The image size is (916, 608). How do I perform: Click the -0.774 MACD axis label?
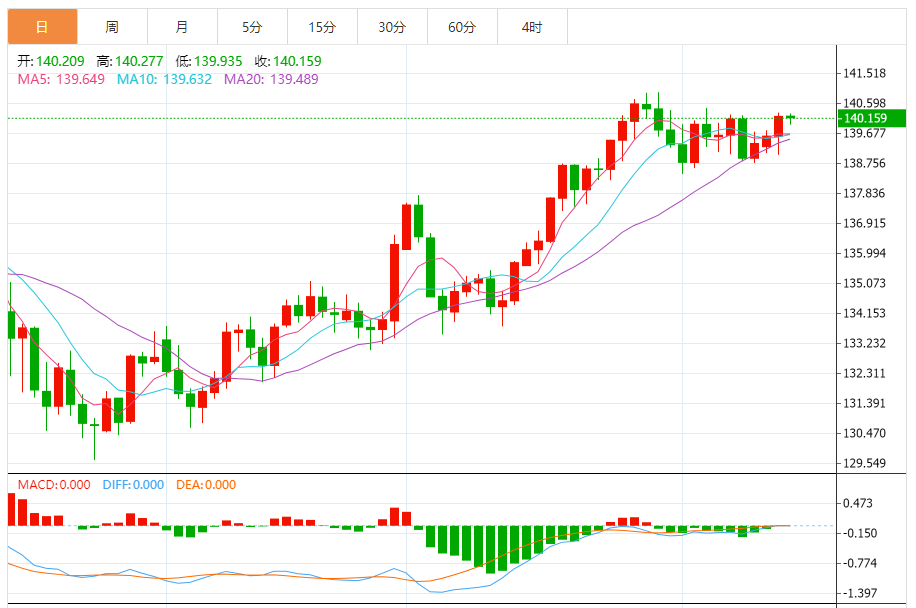tap(859, 564)
